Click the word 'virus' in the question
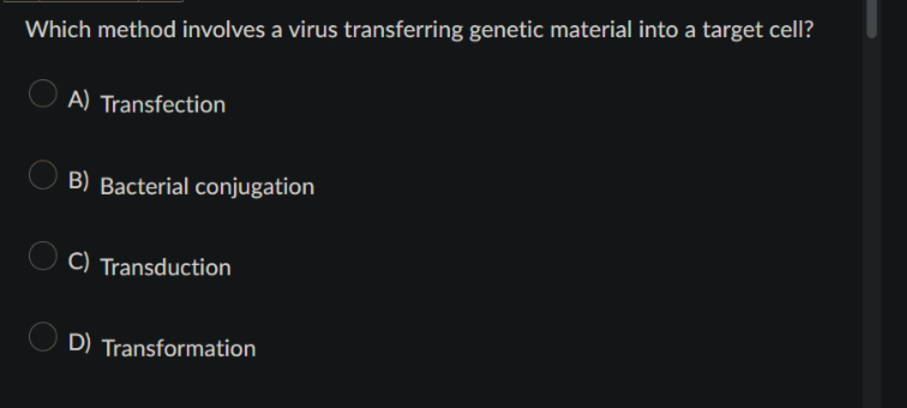907x408 pixels. (313, 30)
